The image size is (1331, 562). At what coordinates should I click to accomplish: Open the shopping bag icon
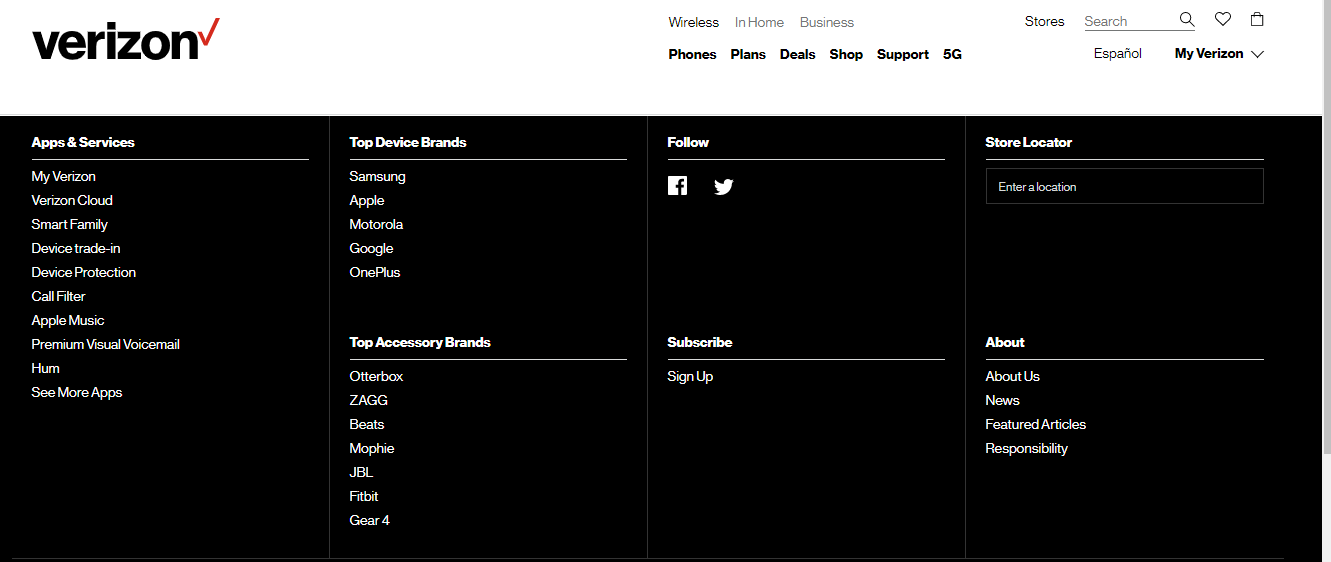(1257, 19)
